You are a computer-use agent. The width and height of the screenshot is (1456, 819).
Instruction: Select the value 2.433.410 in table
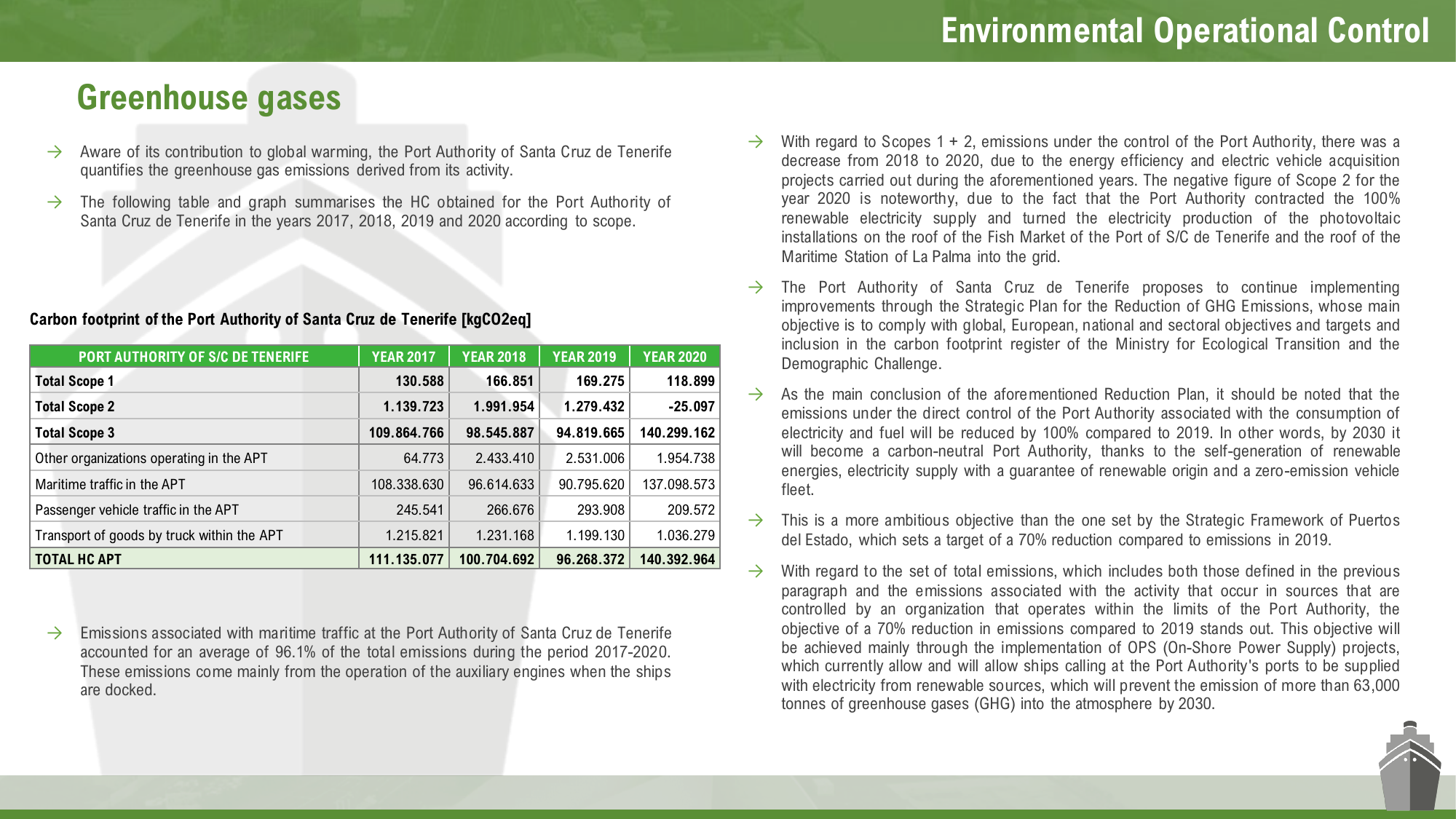tap(505, 458)
